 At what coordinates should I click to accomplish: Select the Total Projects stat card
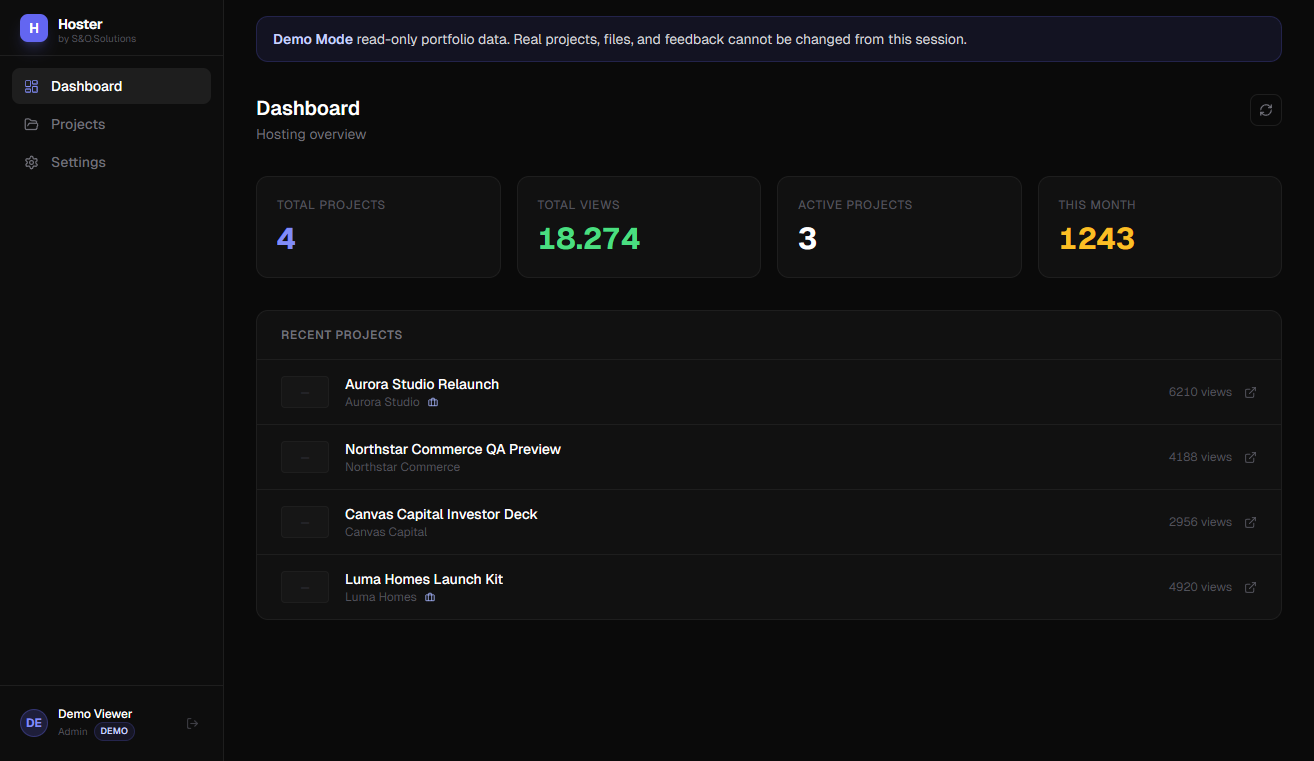click(378, 227)
